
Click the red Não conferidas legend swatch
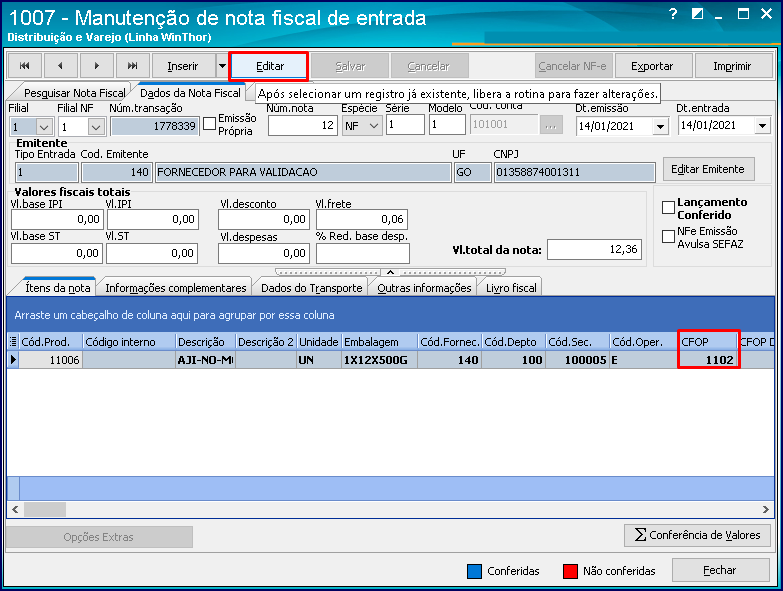click(x=570, y=571)
